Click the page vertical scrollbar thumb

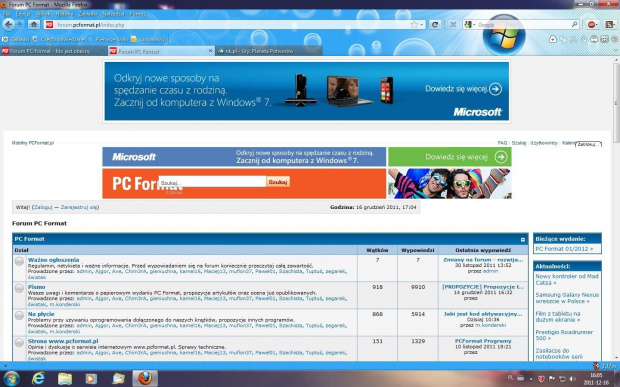pos(616,103)
